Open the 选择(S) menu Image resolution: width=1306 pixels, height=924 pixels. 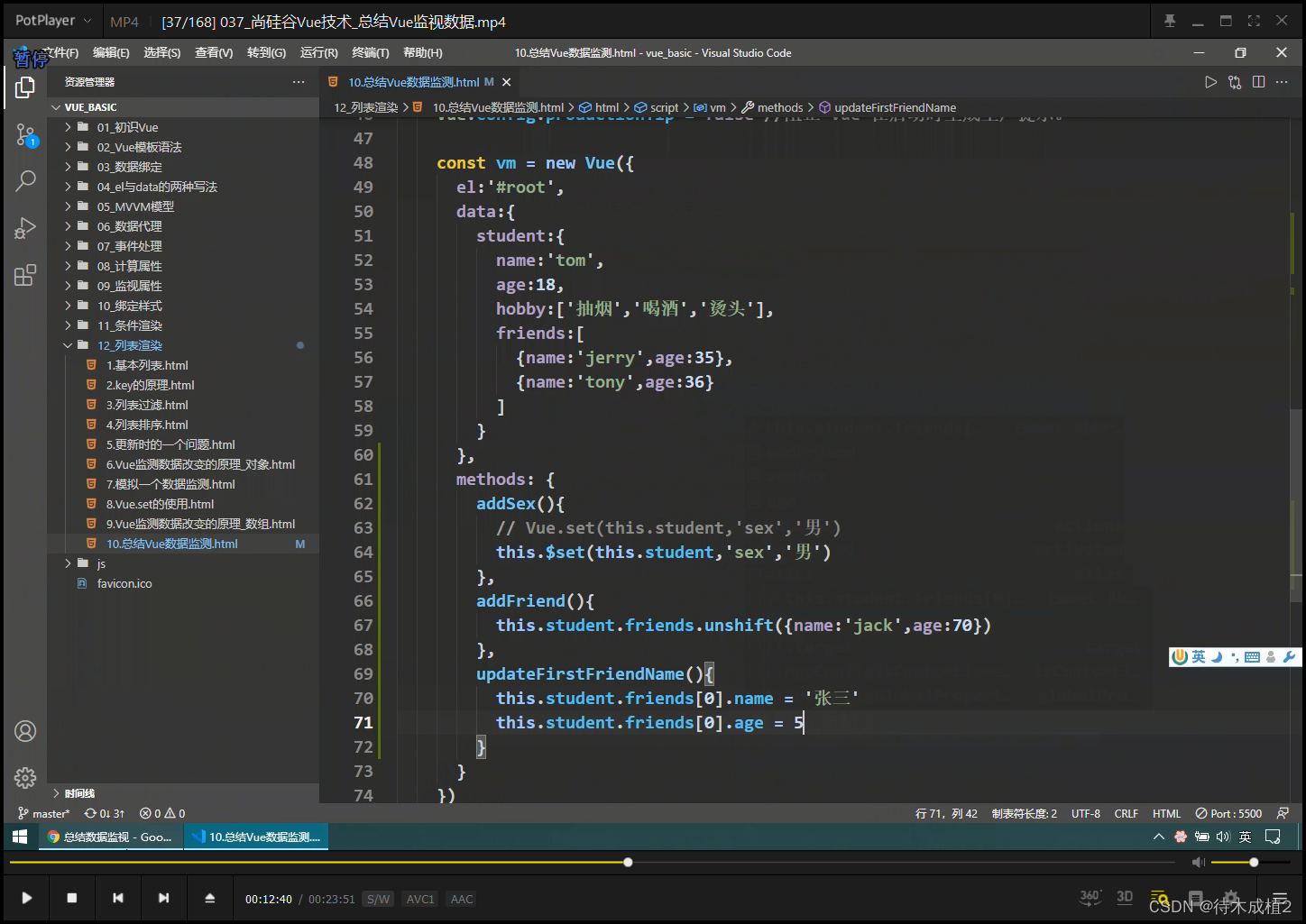click(162, 53)
